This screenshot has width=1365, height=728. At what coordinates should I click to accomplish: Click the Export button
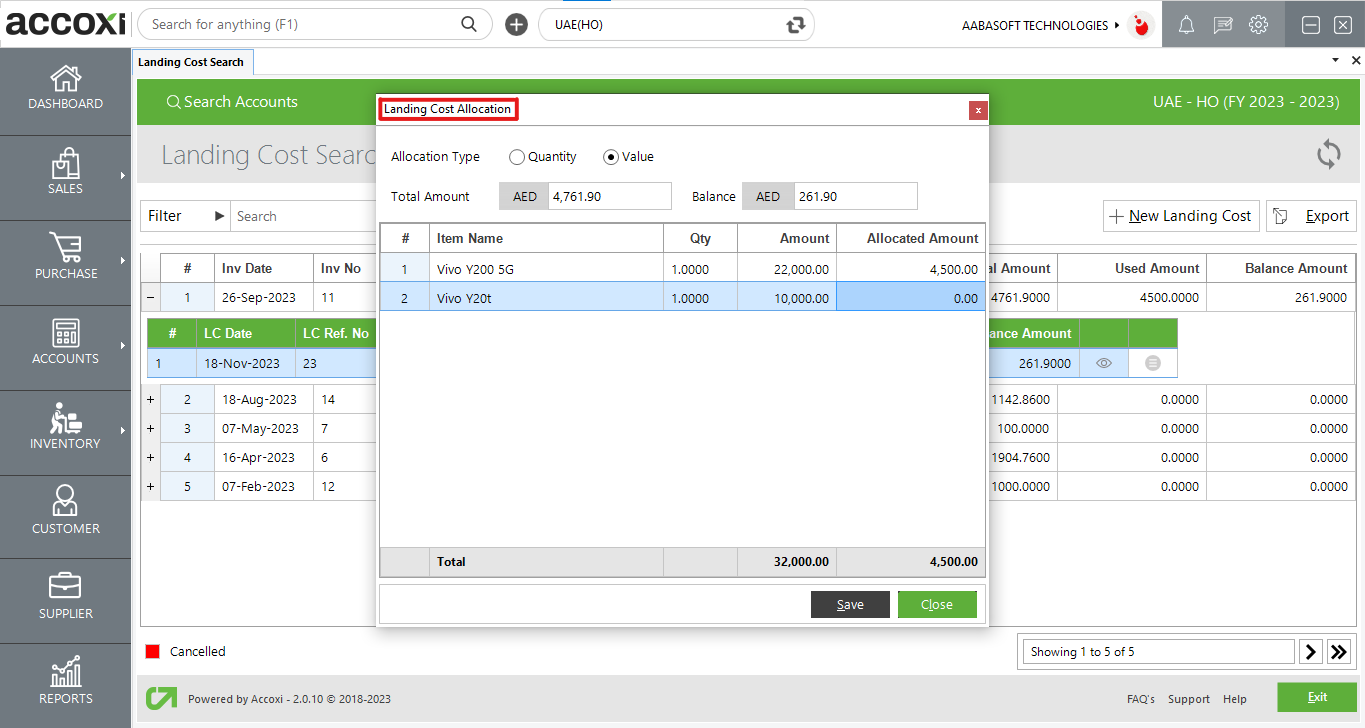pos(1311,216)
